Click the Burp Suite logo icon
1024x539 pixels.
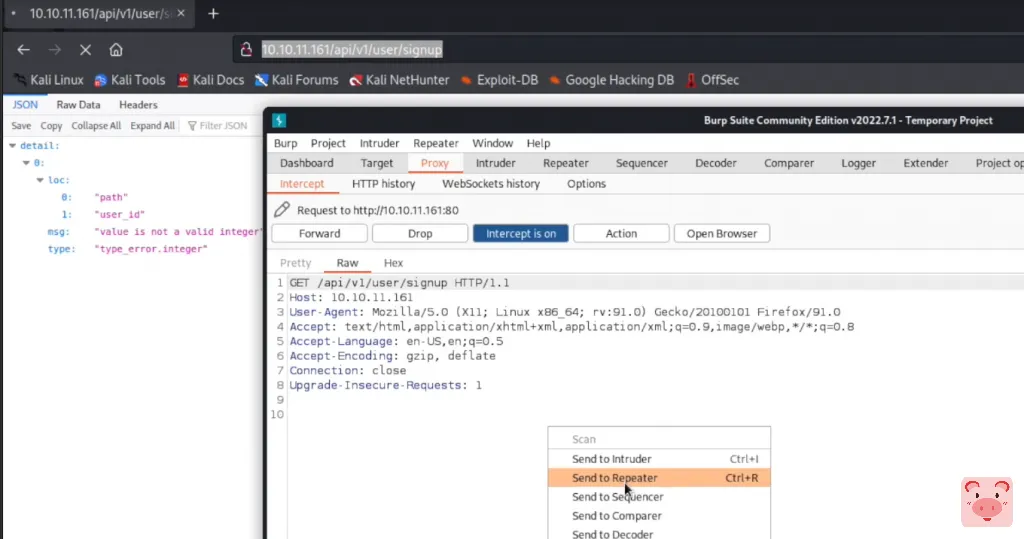point(280,120)
